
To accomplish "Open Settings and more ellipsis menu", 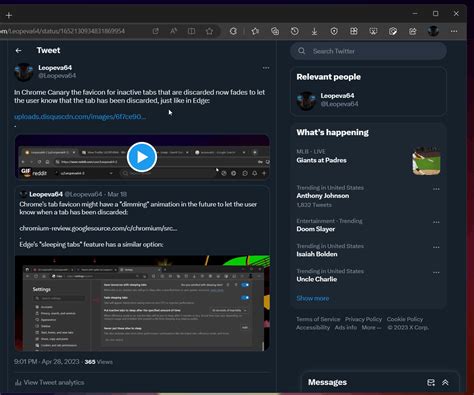I will pyautogui.click(x=454, y=31).
